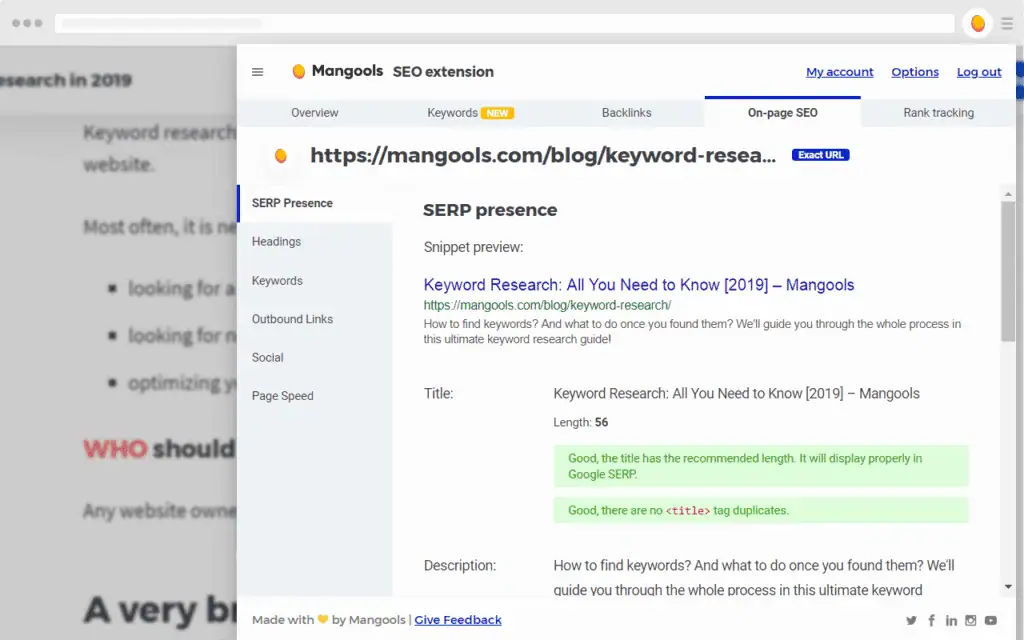Viewport: 1024px width, 640px height.
Task: Click the Mangools extension icon in browser toolbar
Action: click(x=975, y=23)
